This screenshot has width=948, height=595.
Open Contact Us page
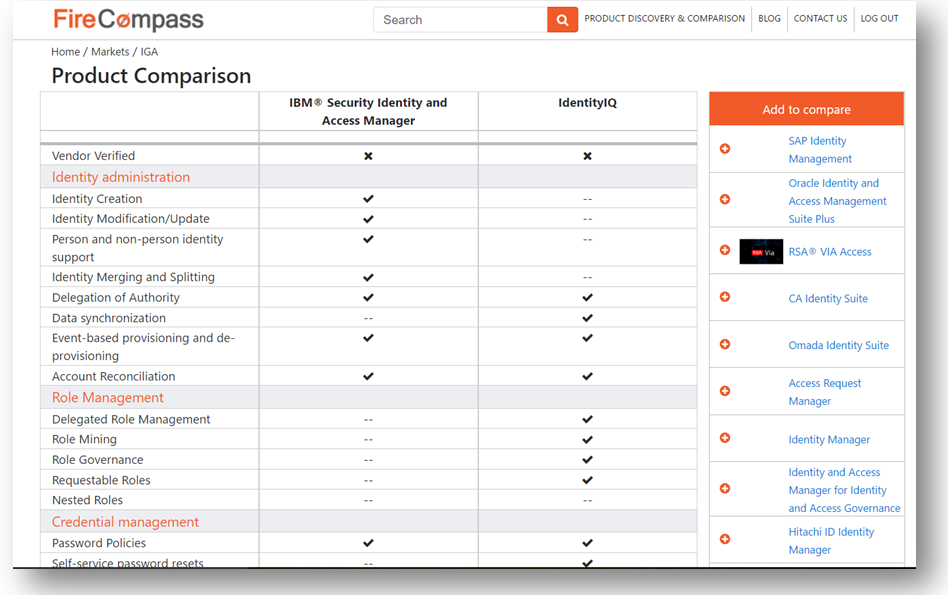820,19
